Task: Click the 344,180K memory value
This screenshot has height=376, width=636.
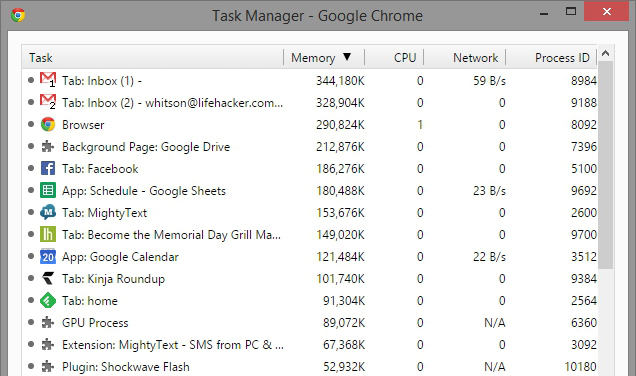Action: 340,81
